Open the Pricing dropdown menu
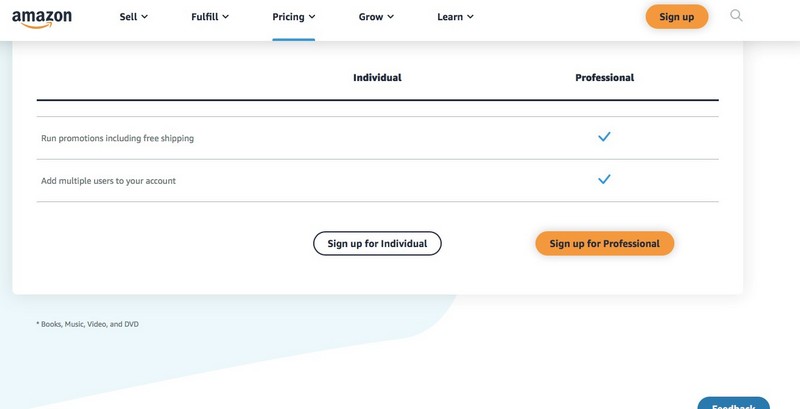Screen dimensions: 800x409 pyautogui.click(x=293, y=17)
